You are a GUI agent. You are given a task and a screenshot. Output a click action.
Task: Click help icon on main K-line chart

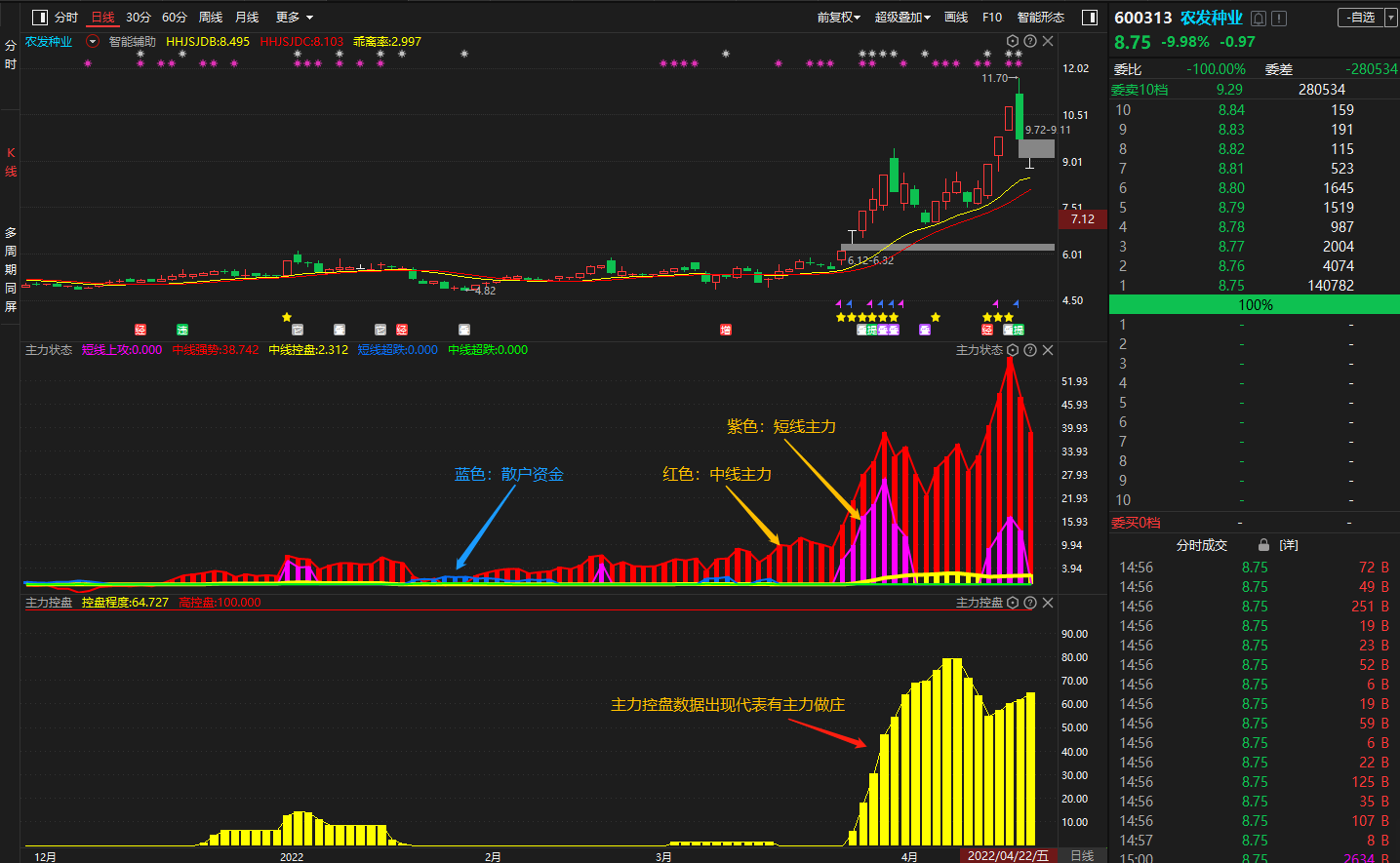click(x=1030, y=42)
